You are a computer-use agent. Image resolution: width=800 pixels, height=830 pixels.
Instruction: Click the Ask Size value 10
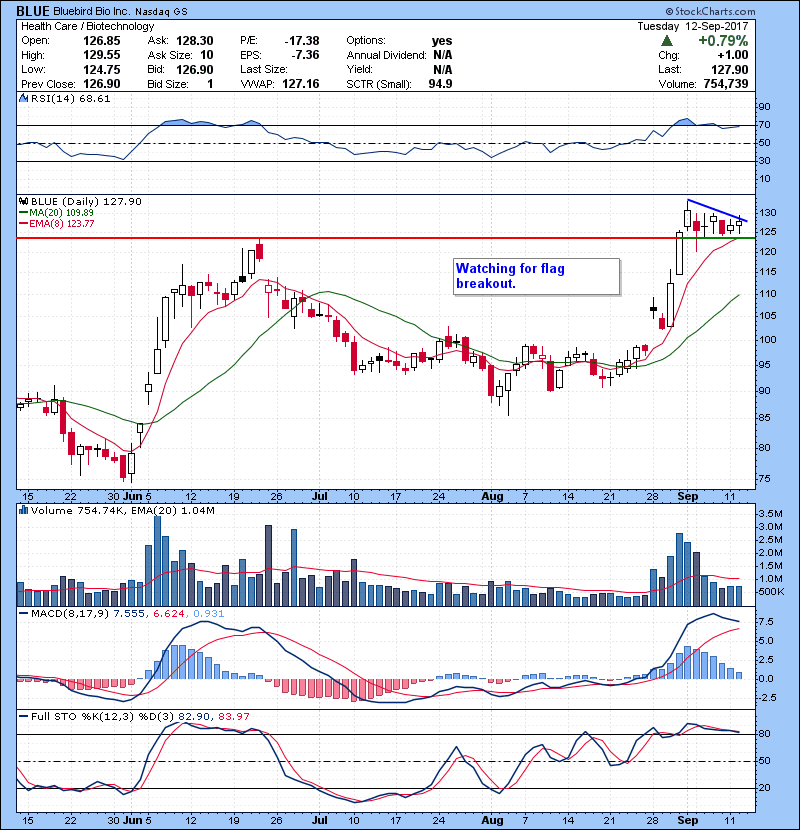click(206, 55)
